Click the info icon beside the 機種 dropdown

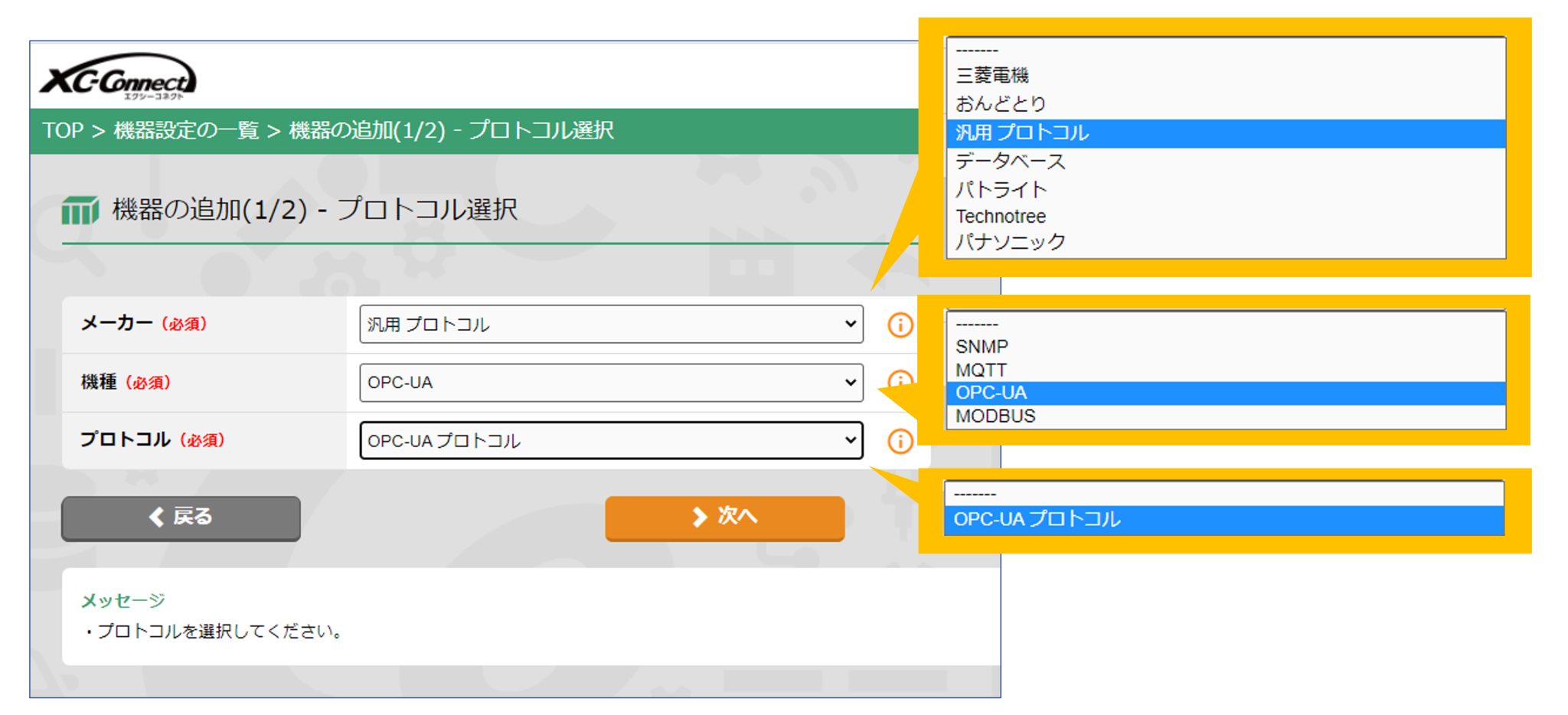900,382
